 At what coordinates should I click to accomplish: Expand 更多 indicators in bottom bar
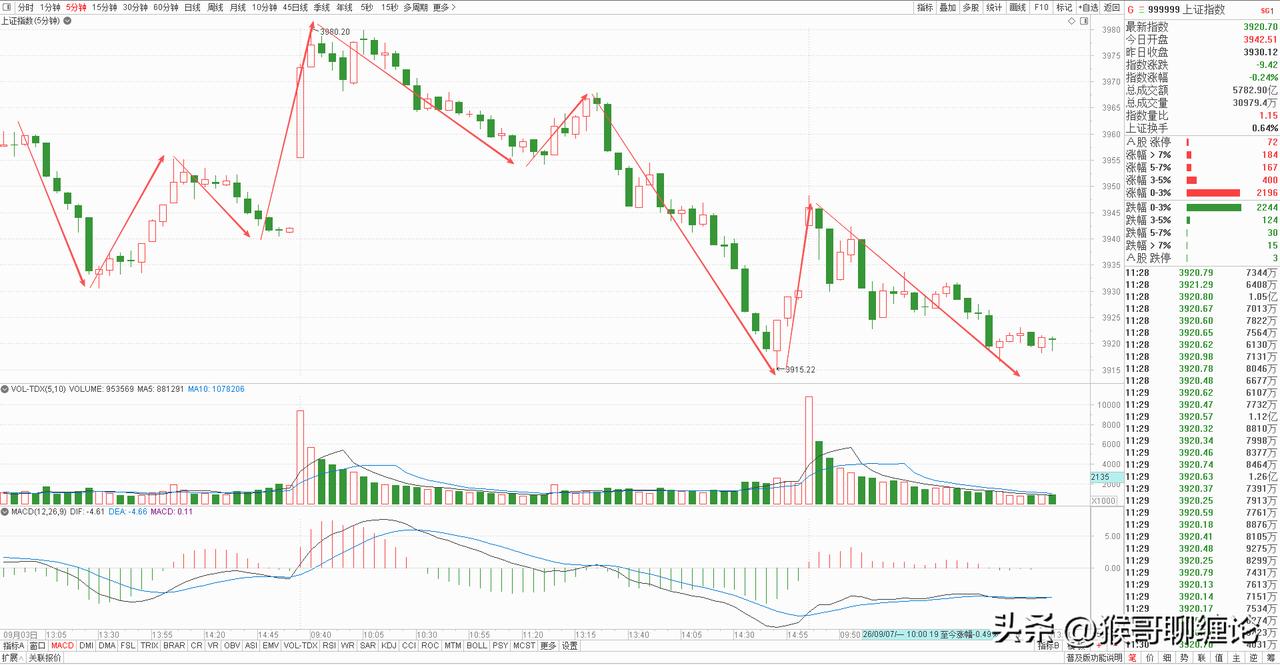[x=548, y=645]
